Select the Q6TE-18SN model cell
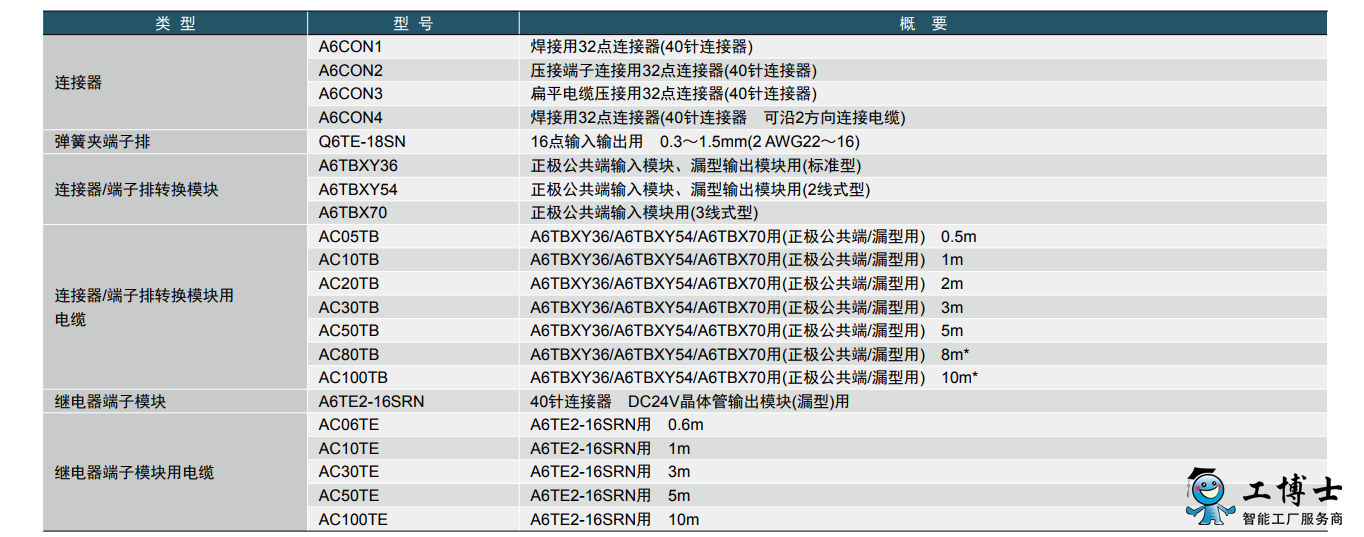1364x537 pixels. (413, 142)
